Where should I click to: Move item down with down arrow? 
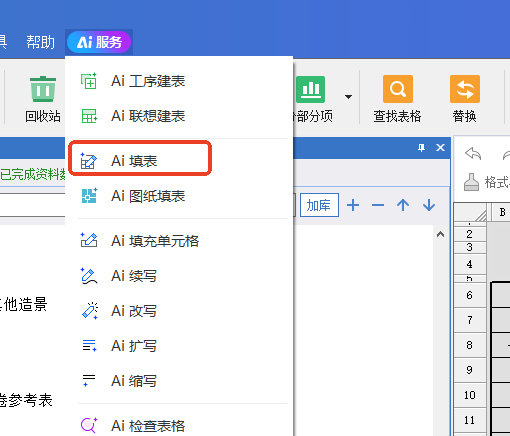click(x=429, y=205)
